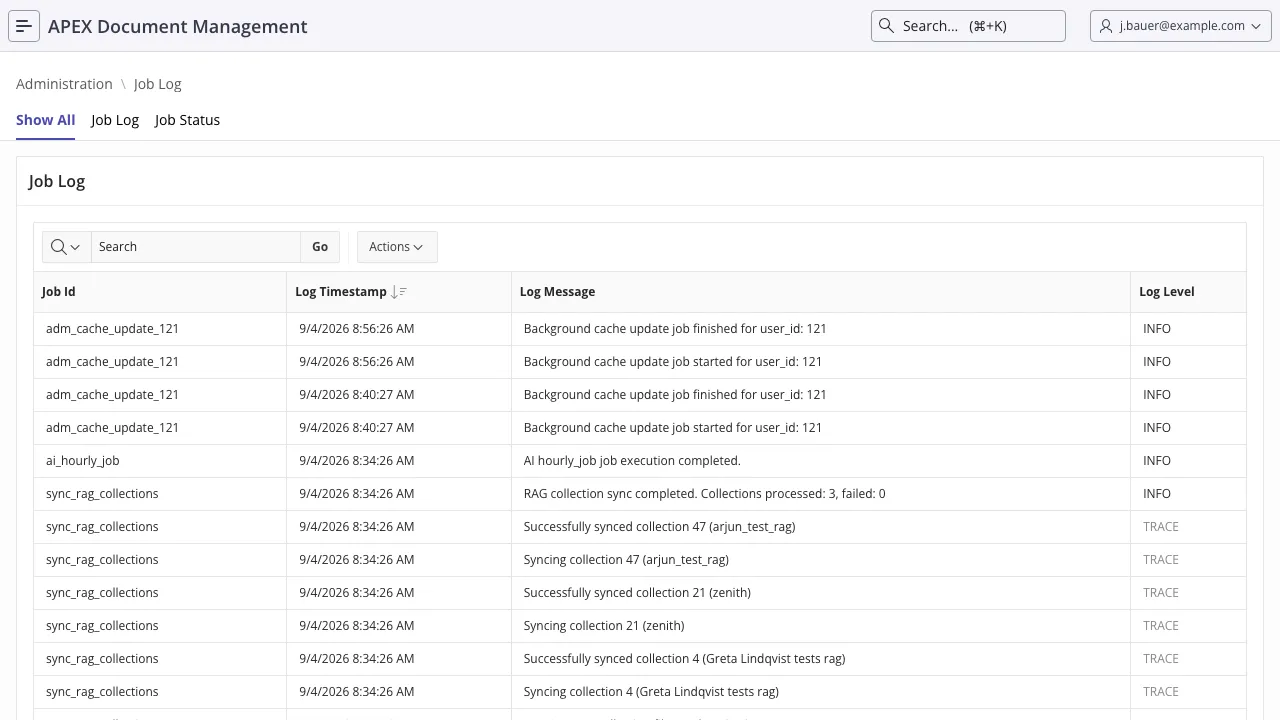
Task: Switch to the Job Status tab
Action: click(187, 120)
